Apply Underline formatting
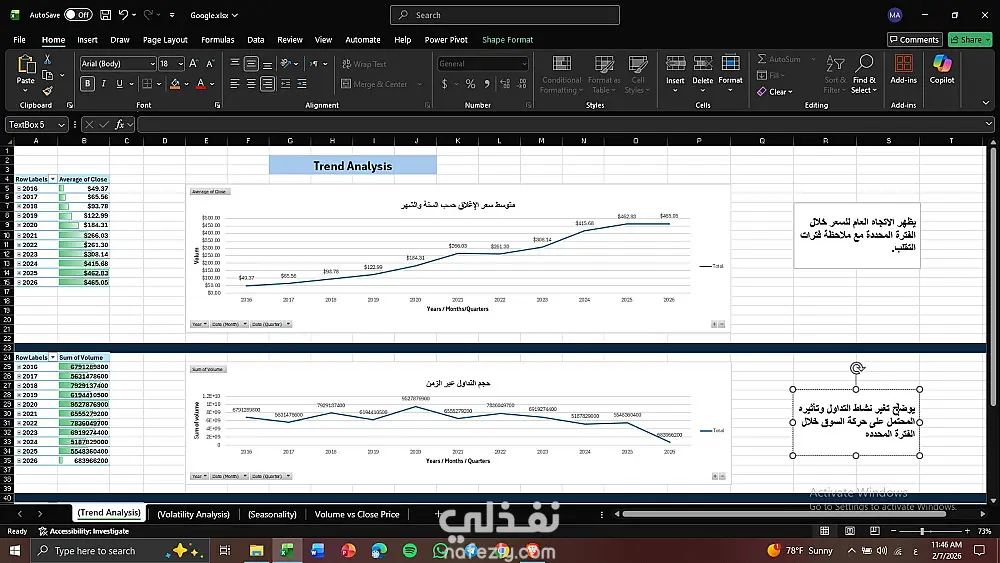 click(119, 84)
